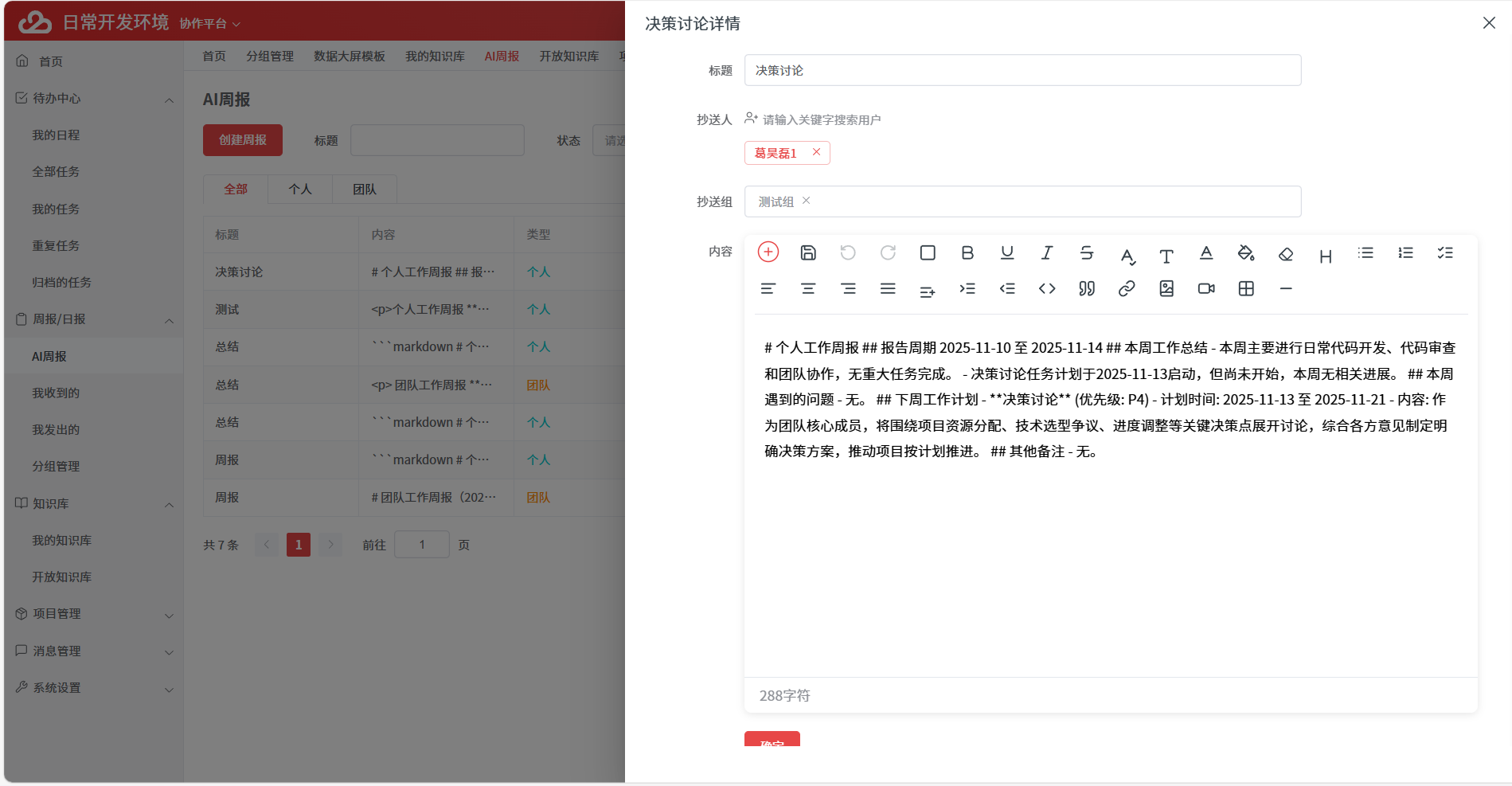The image size is (1512, 786).
Task: Remove the 葛昊磊1 recipient tag
Action: [816, 152]
